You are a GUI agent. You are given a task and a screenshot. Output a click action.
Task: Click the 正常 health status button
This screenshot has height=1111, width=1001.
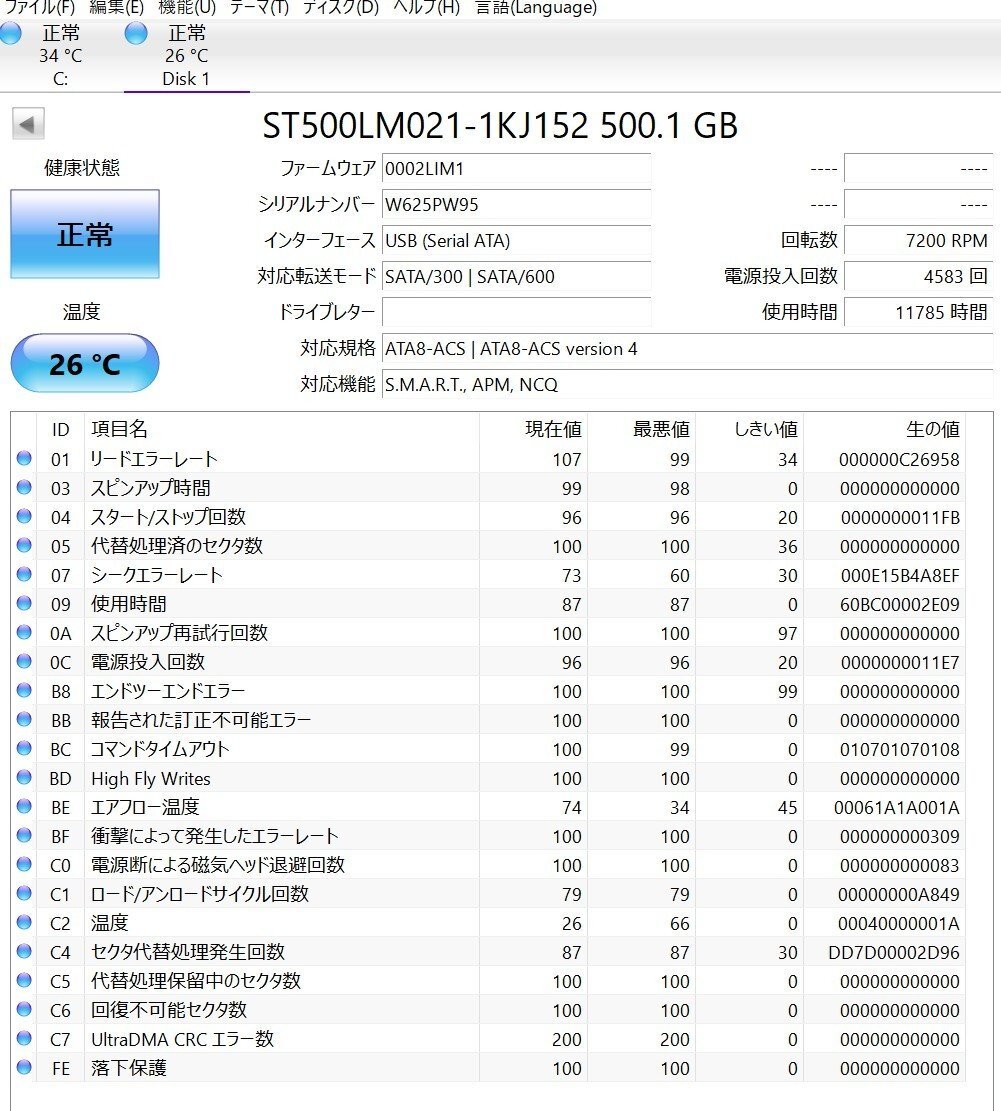pyautogui.click(x=84, y=233)
